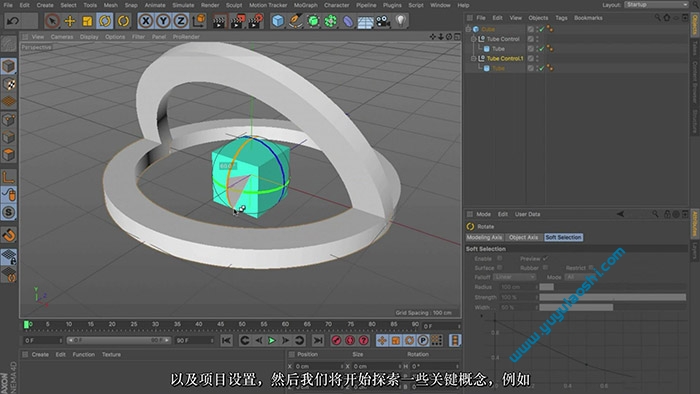700x394 pixels.
Task: Enable Axis mode L-shaped icon
Action: click(8, 177)
